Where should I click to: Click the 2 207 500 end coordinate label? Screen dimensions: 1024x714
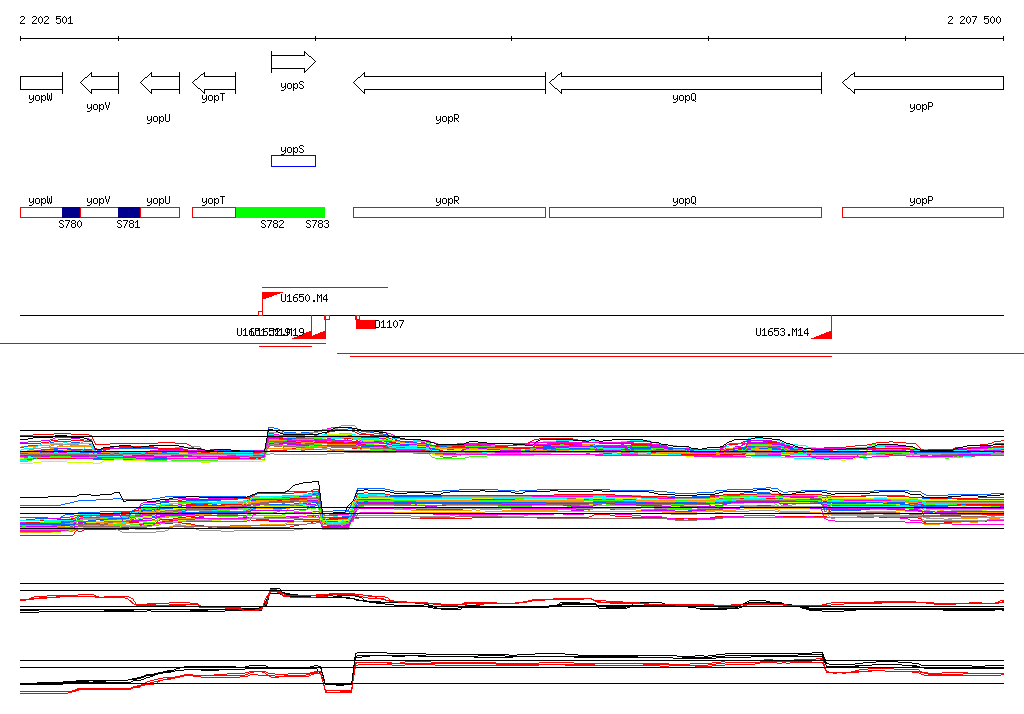pos(973,20)
